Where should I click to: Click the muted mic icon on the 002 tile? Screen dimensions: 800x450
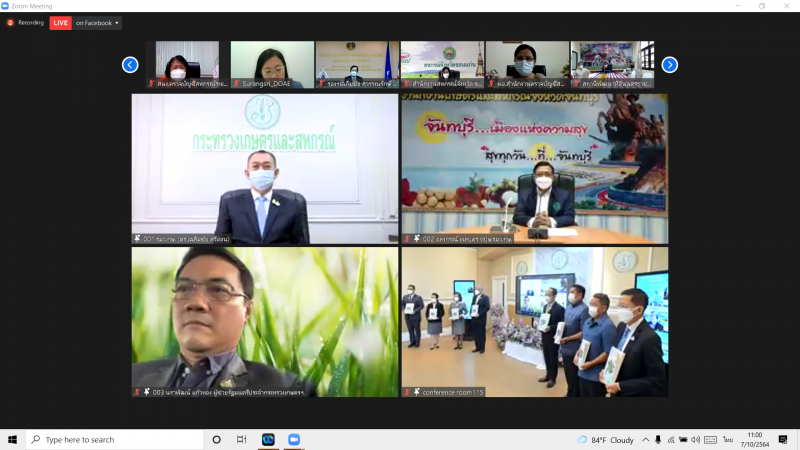[407, 238]
